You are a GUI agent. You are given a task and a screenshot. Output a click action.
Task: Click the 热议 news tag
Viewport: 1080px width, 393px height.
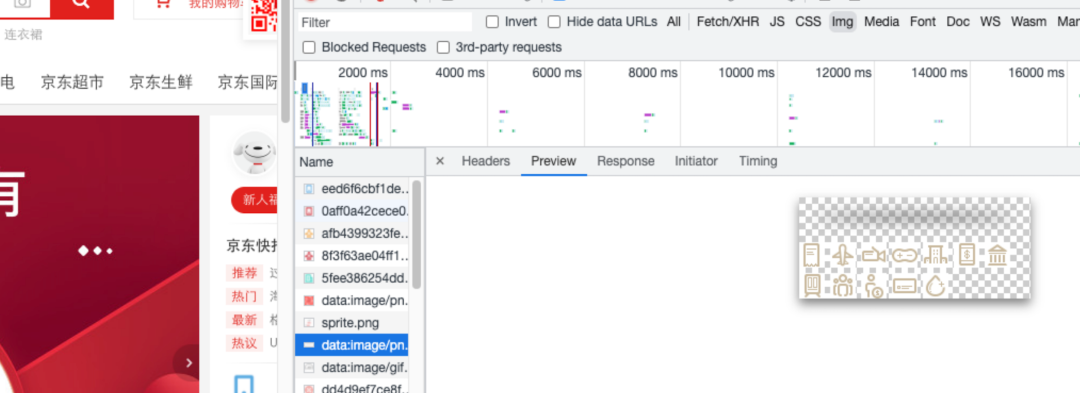[244, 343]
